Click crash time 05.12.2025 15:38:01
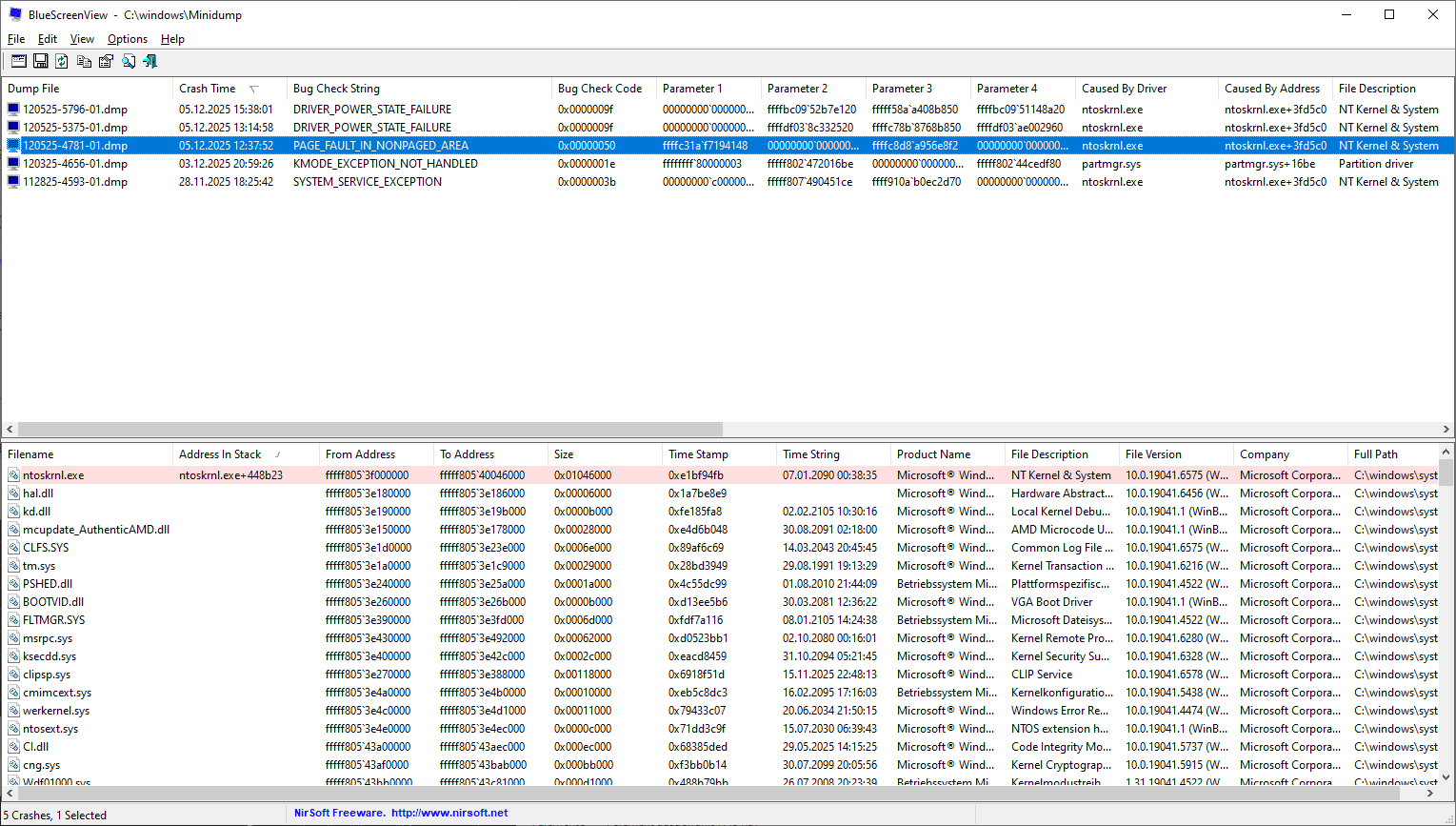 click(x=226, y=110)
